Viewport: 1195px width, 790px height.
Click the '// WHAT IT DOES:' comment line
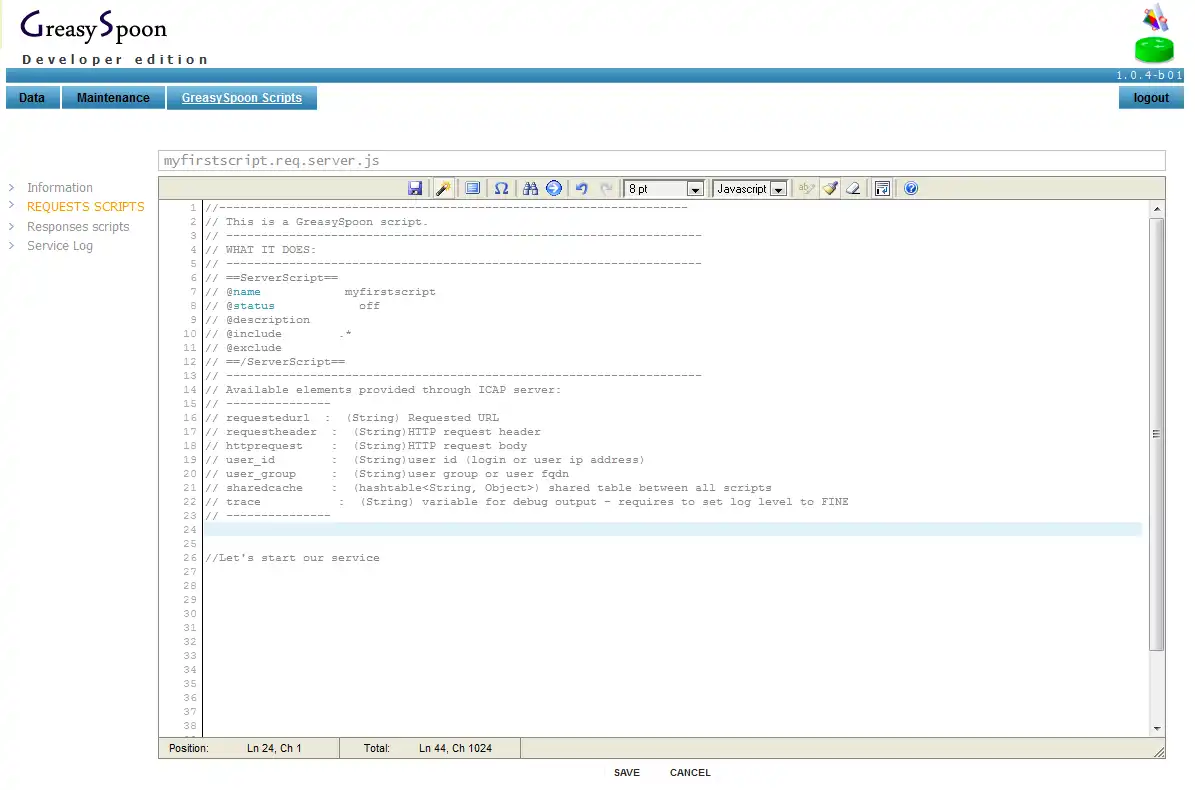(260, 250)
